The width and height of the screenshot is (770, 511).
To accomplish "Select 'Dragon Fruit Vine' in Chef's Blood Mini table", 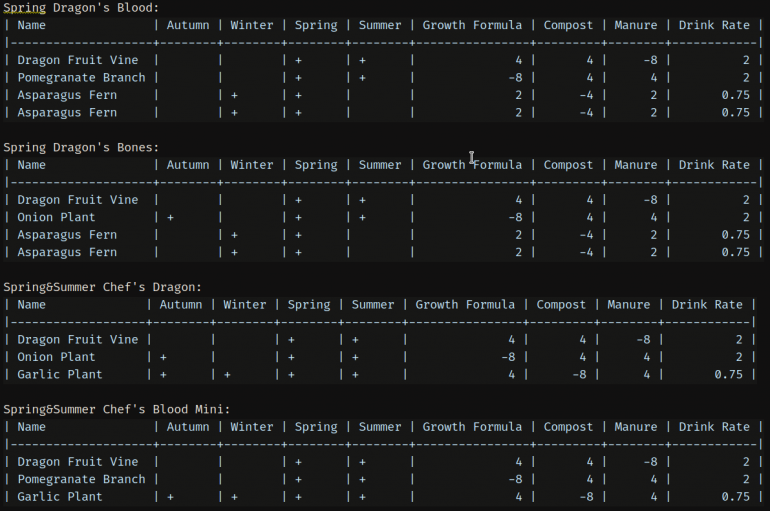I will 78,462.
